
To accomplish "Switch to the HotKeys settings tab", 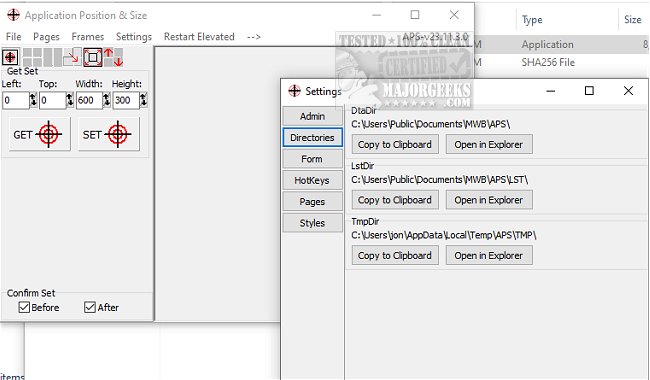I will (313, 181).
